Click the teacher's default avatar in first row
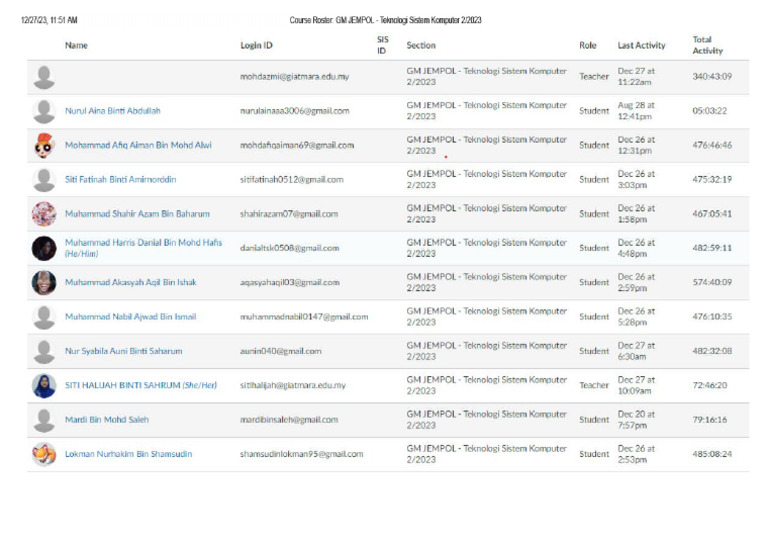This screenshot has height=543, width=768. point(44,77)
